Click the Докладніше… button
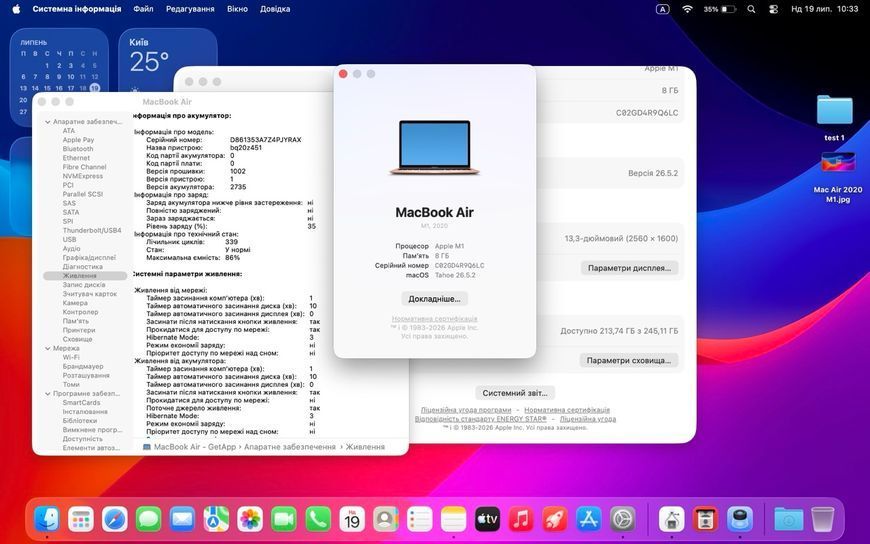 (x=434, y=299)
